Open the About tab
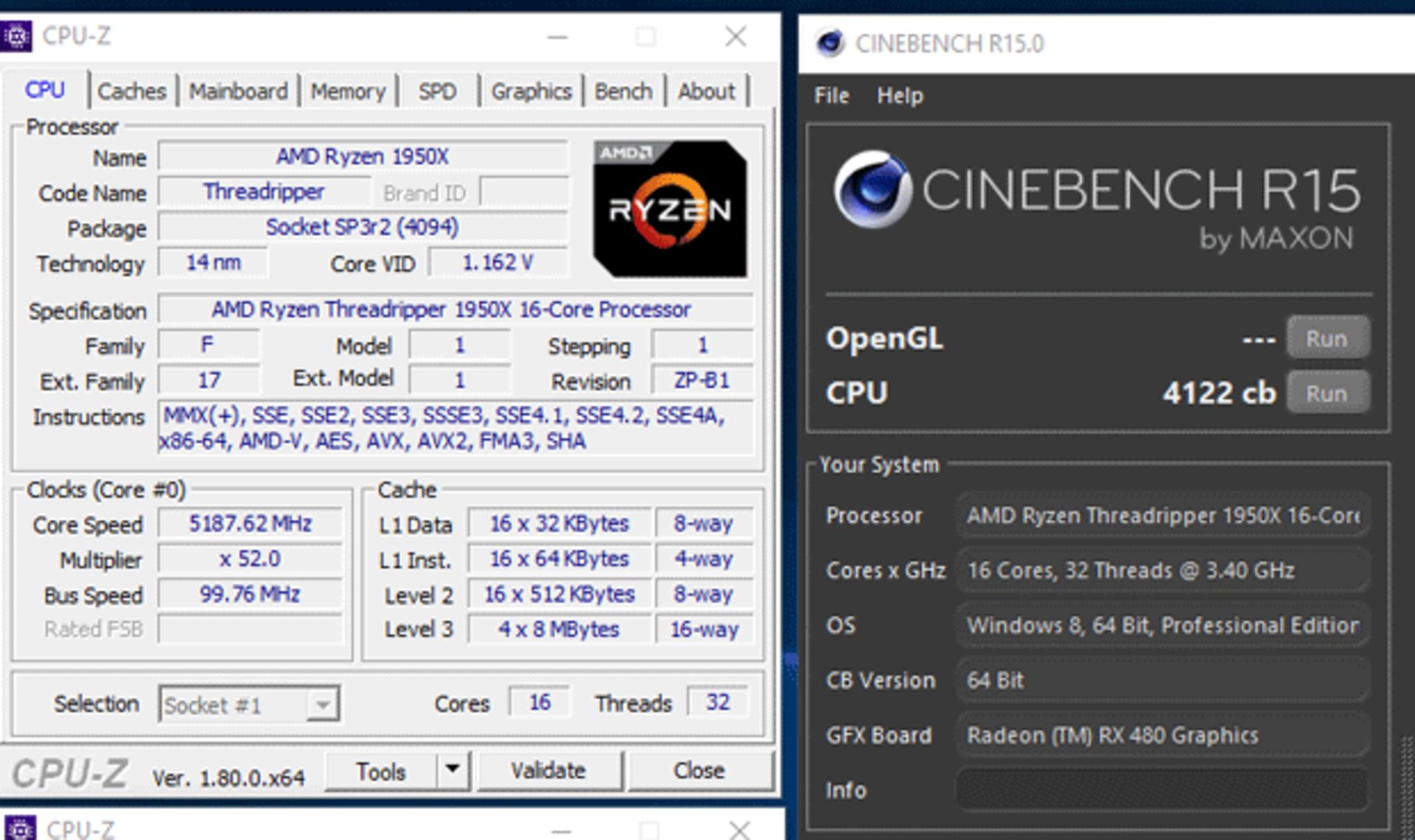 (706, 91)
